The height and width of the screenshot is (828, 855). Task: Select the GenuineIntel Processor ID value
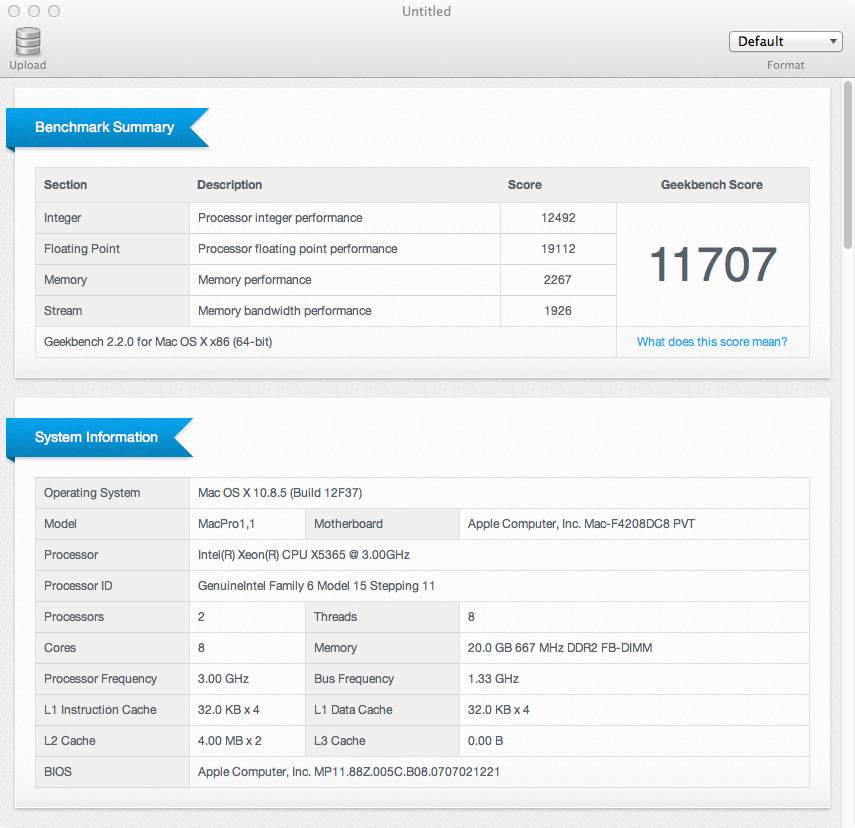click(316, 586)
